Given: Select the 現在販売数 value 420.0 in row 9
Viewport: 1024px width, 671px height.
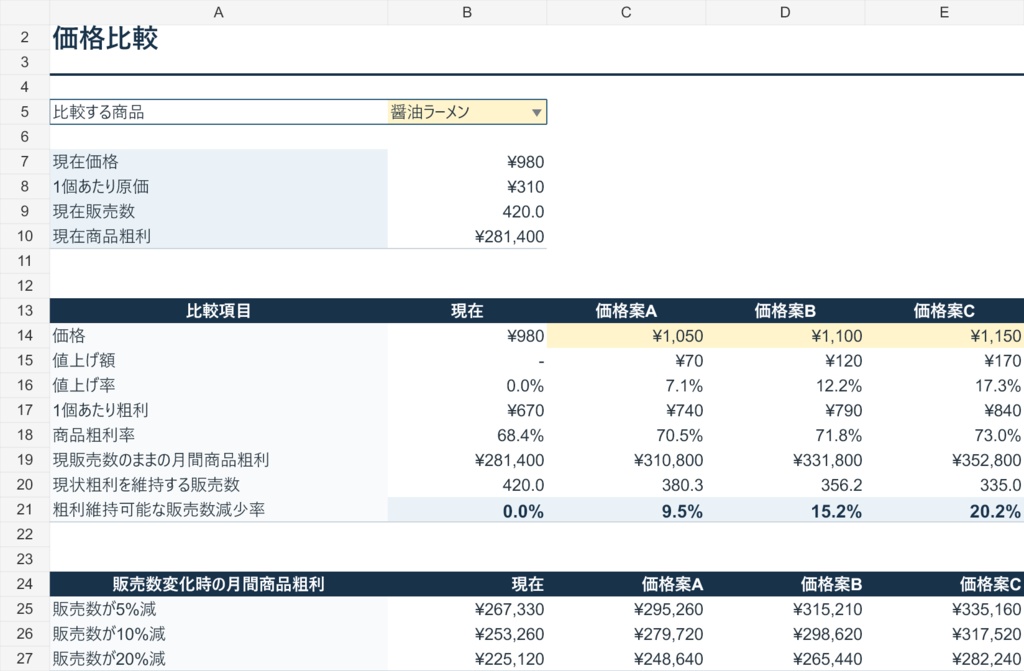Looking at the screenshot, I should click(x=467, y=211).
